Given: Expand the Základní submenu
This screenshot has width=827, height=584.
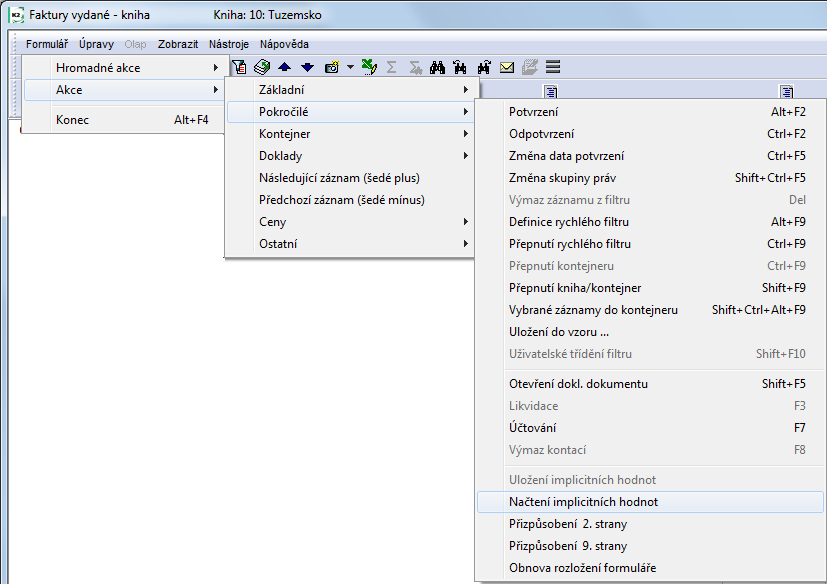Looking at the screenshot, I should 351,90.
